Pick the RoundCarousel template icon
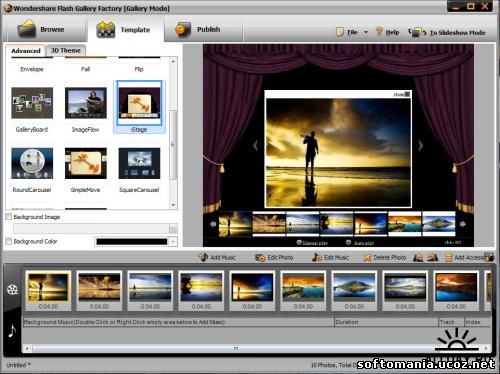Screen dimensions: 500x374 click(32, 163)
